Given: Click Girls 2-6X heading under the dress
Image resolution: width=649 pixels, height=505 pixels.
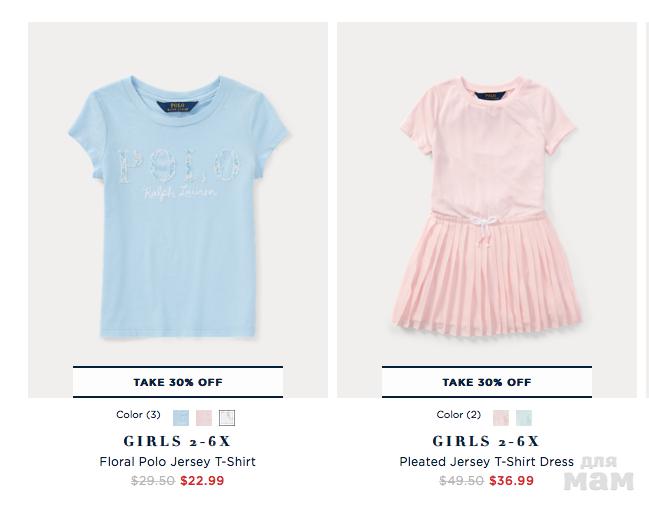Looking at the screenshot, I should click(x=486, y=441).
